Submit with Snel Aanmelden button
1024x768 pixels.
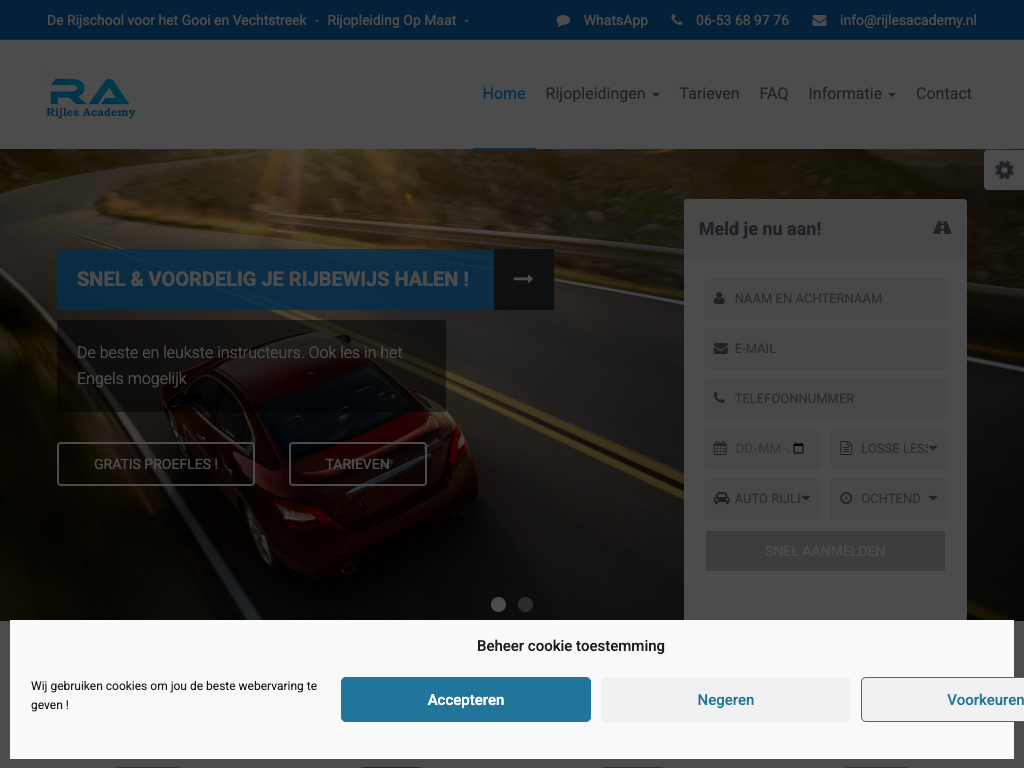tap(825, 551)
